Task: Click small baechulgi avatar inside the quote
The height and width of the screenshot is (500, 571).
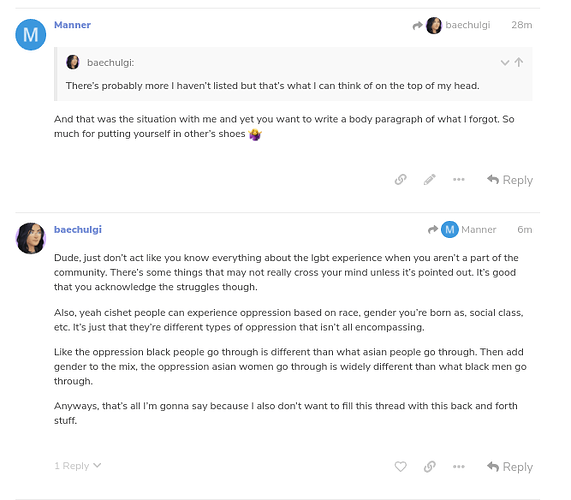Action: (72, 62)
